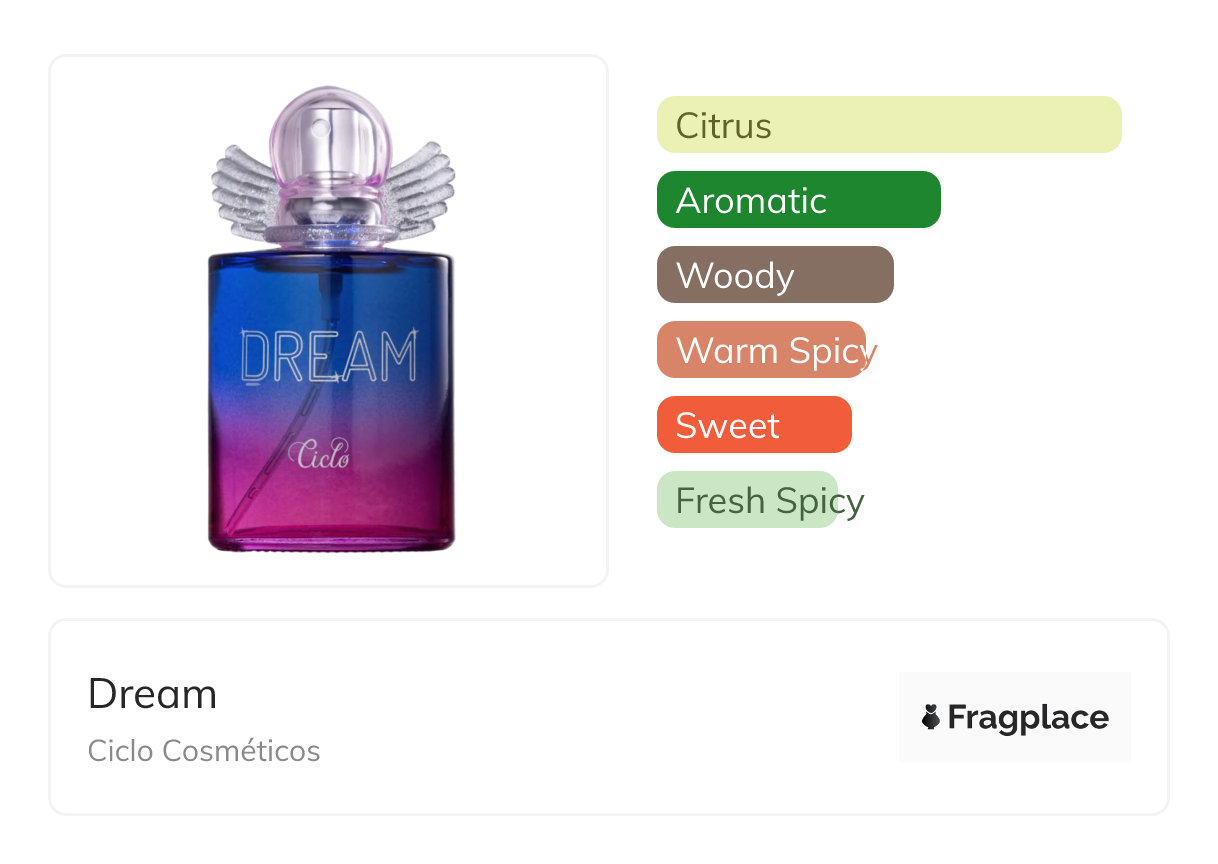Viewport: 1218px width, 864px height.
Task: Click the DREAM lettering on the bottle
Action: click(330, 356)
